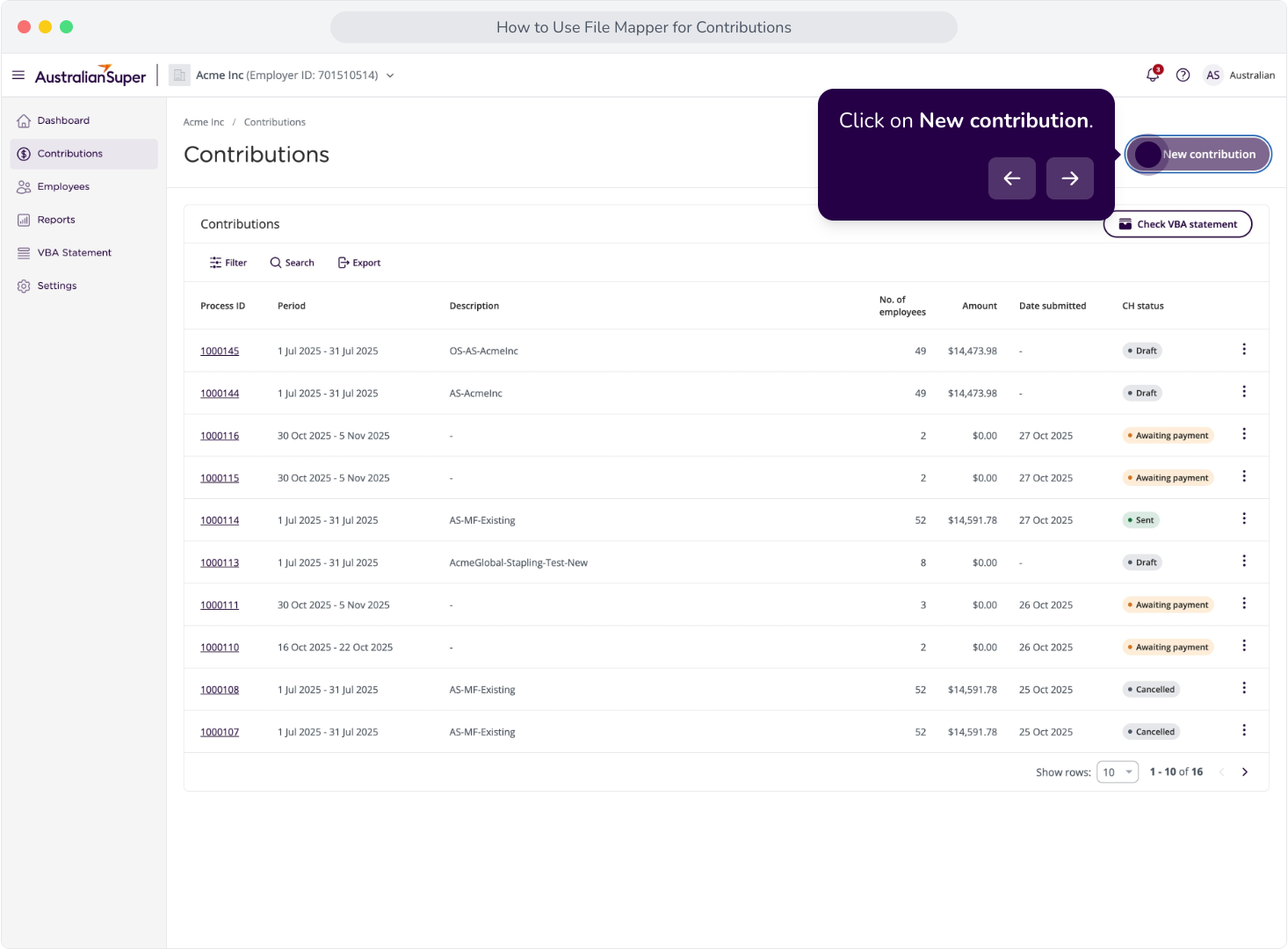This screenshot has width=1288, height=949.
Task: Go to Dashboard in the sidebar
Action: coord(84,120)
